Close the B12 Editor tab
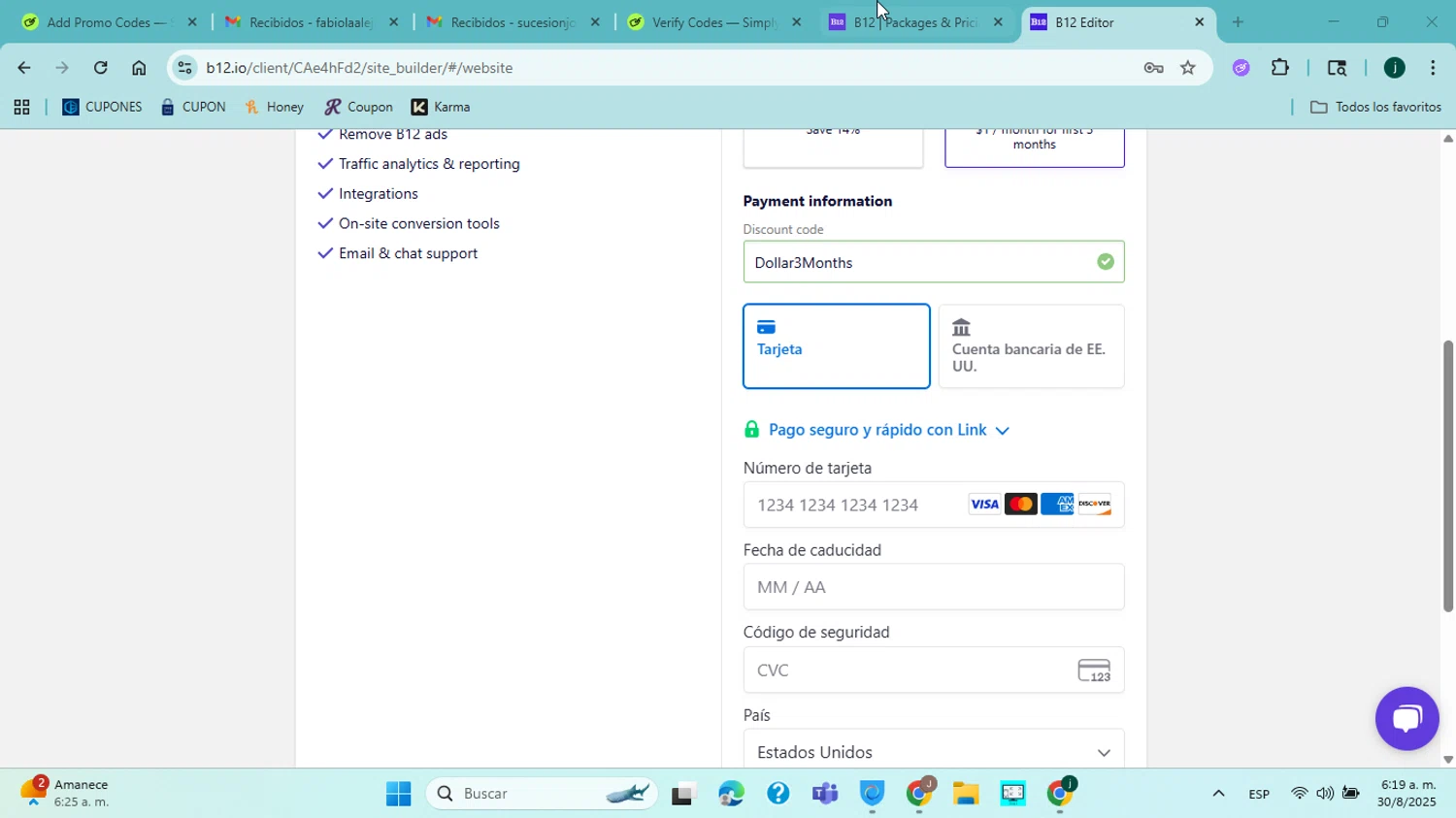1456x818 pixels. click(1199, 21)
